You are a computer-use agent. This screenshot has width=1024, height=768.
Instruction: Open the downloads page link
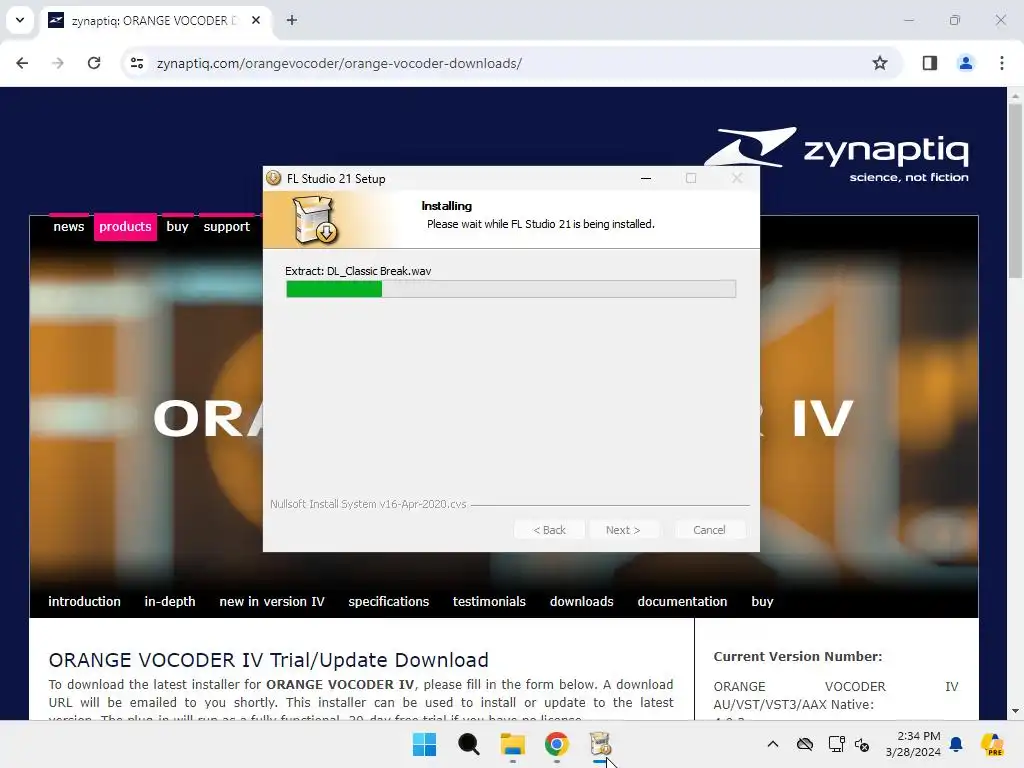tap(581, 601)
